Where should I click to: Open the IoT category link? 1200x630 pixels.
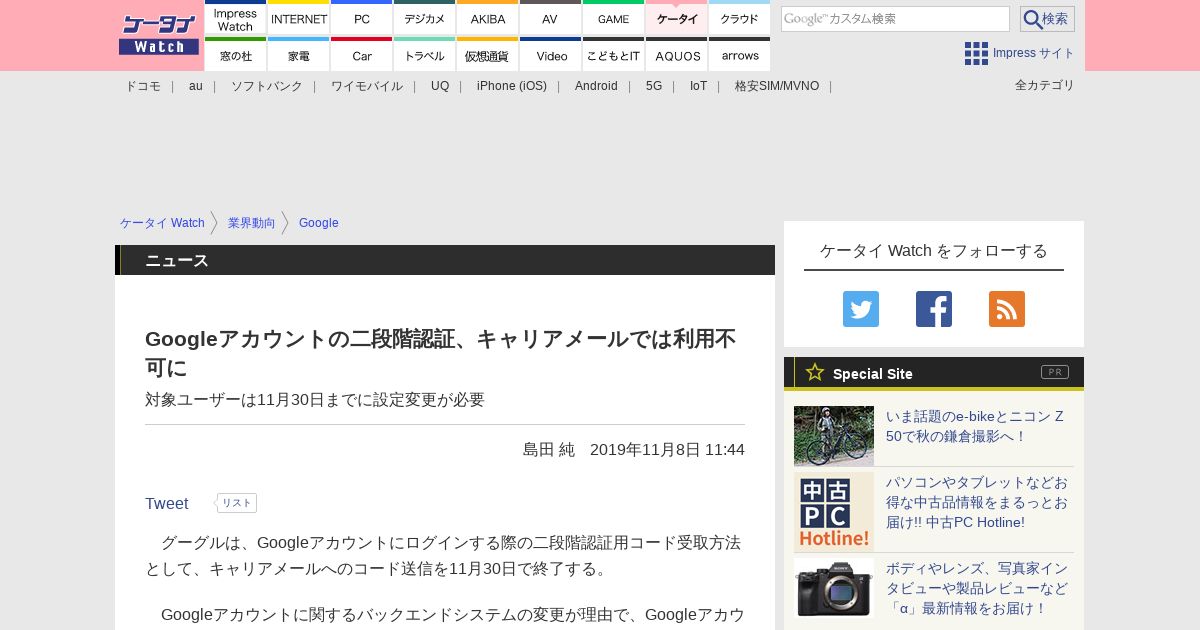(698, 86)
